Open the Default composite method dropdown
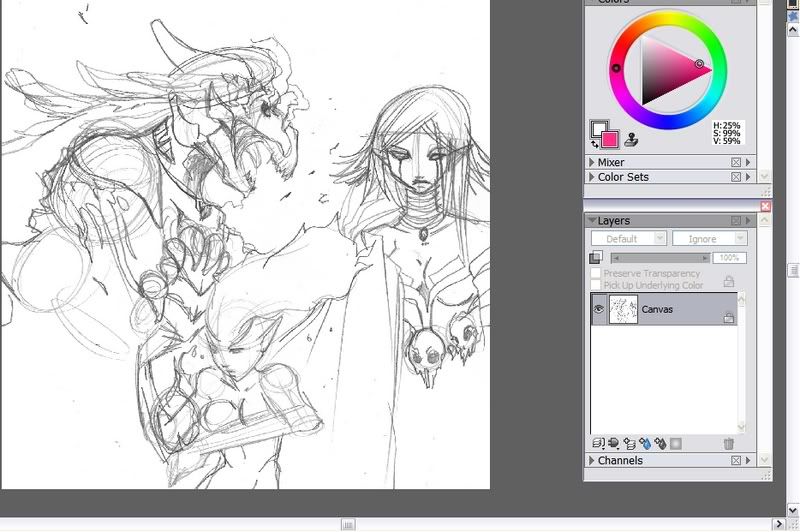This screenshot has width=800, height=532. pyautogui.click(x=629, y=238)
